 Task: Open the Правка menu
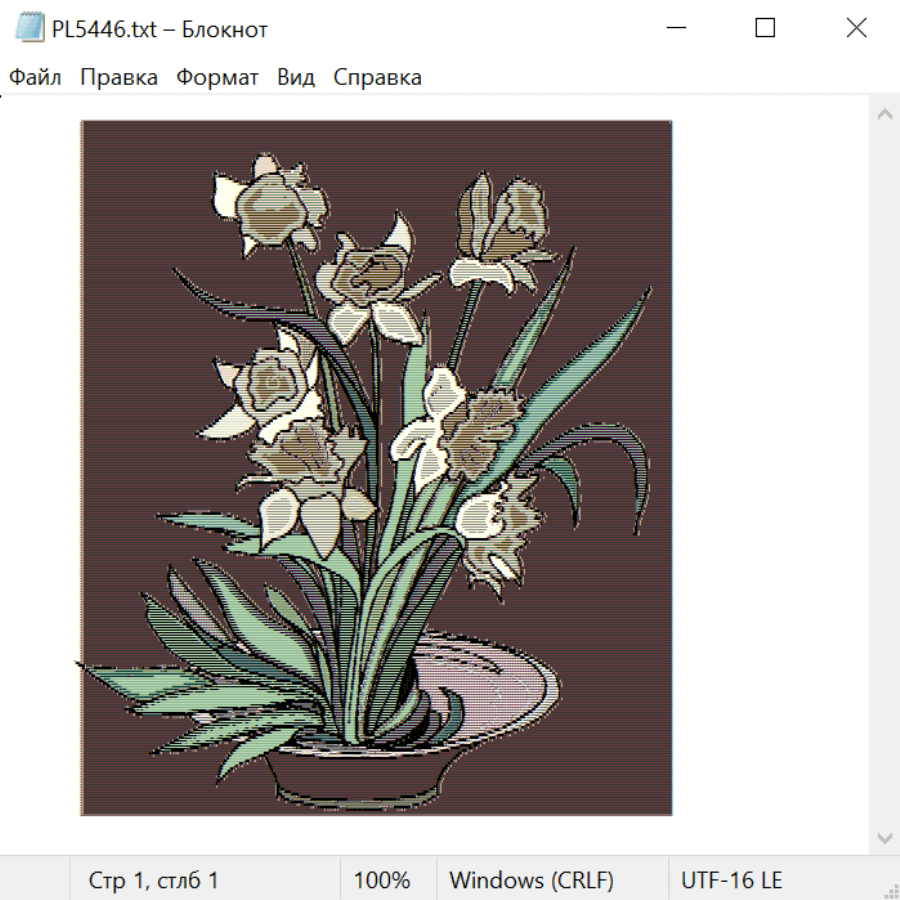click(119, 77)
